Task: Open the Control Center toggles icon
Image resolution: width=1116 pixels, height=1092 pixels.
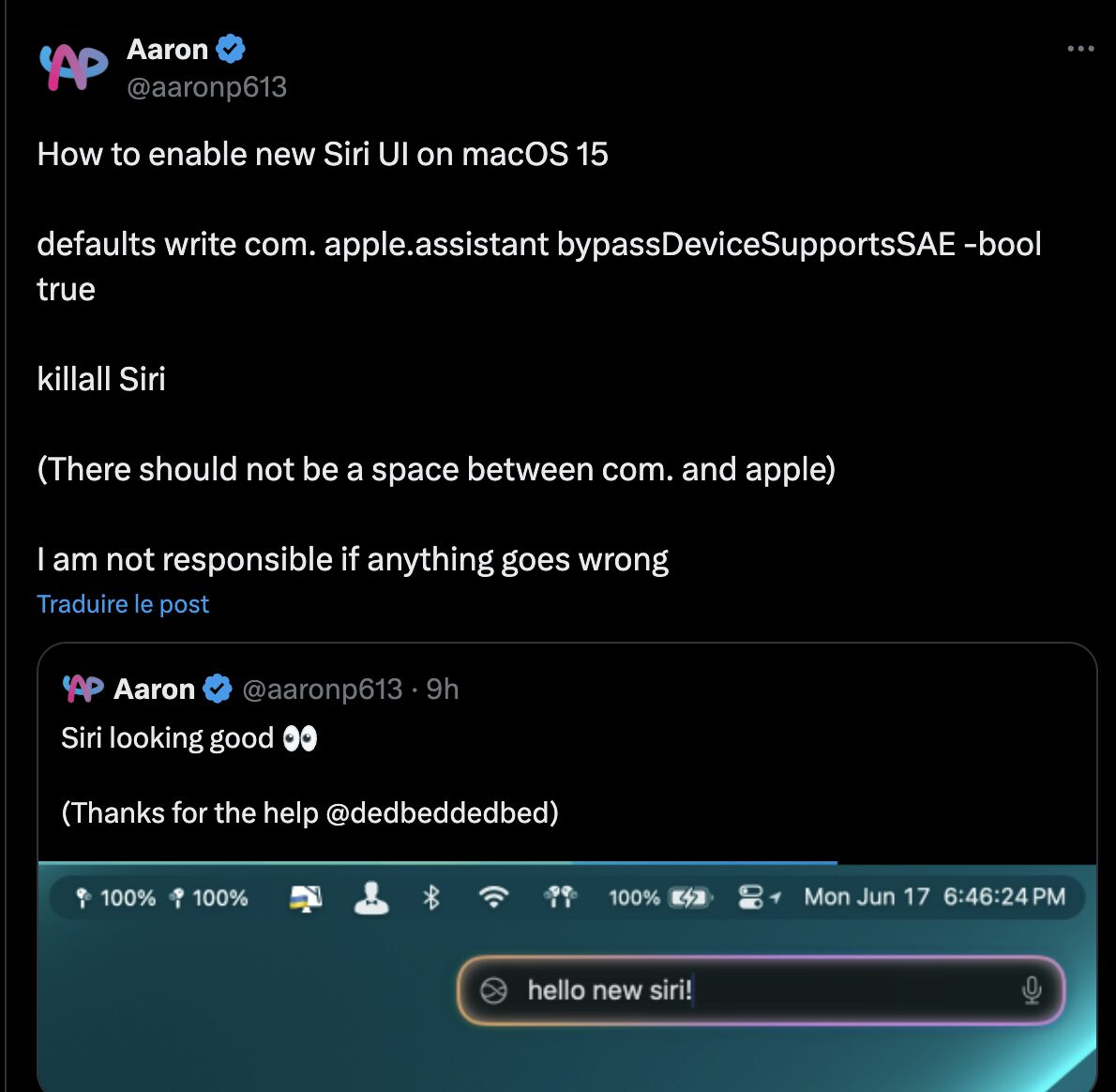Action: [x=751, y=897]
